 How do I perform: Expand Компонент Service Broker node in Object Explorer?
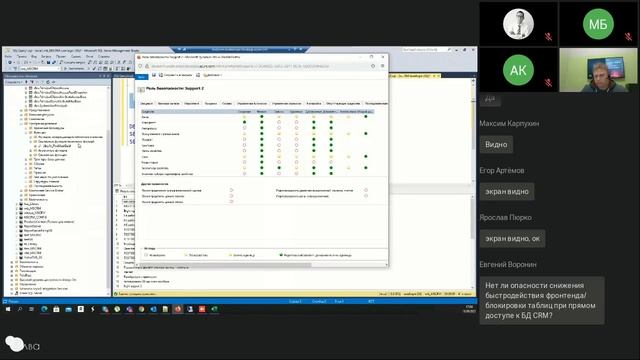21,191
